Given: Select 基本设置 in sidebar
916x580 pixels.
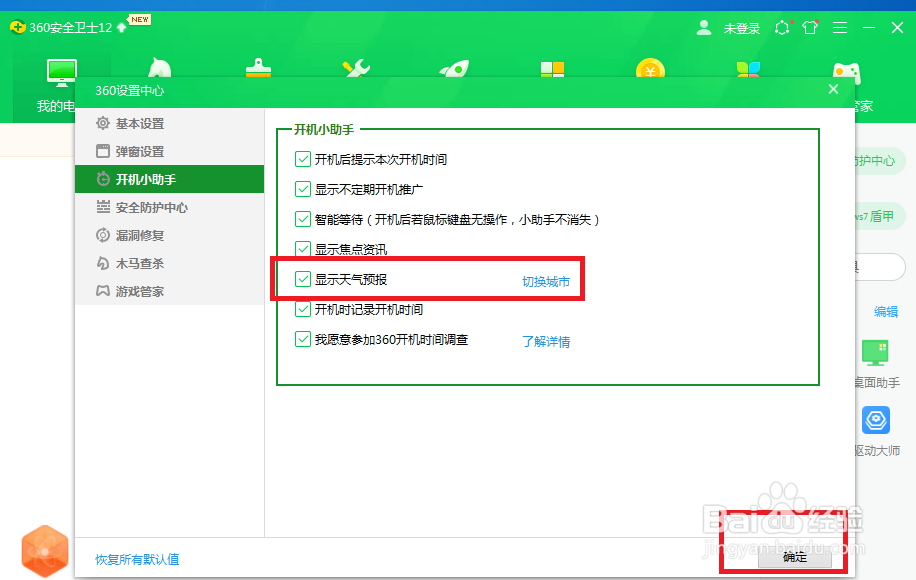Looking at the screenshot, I should 169,123.
